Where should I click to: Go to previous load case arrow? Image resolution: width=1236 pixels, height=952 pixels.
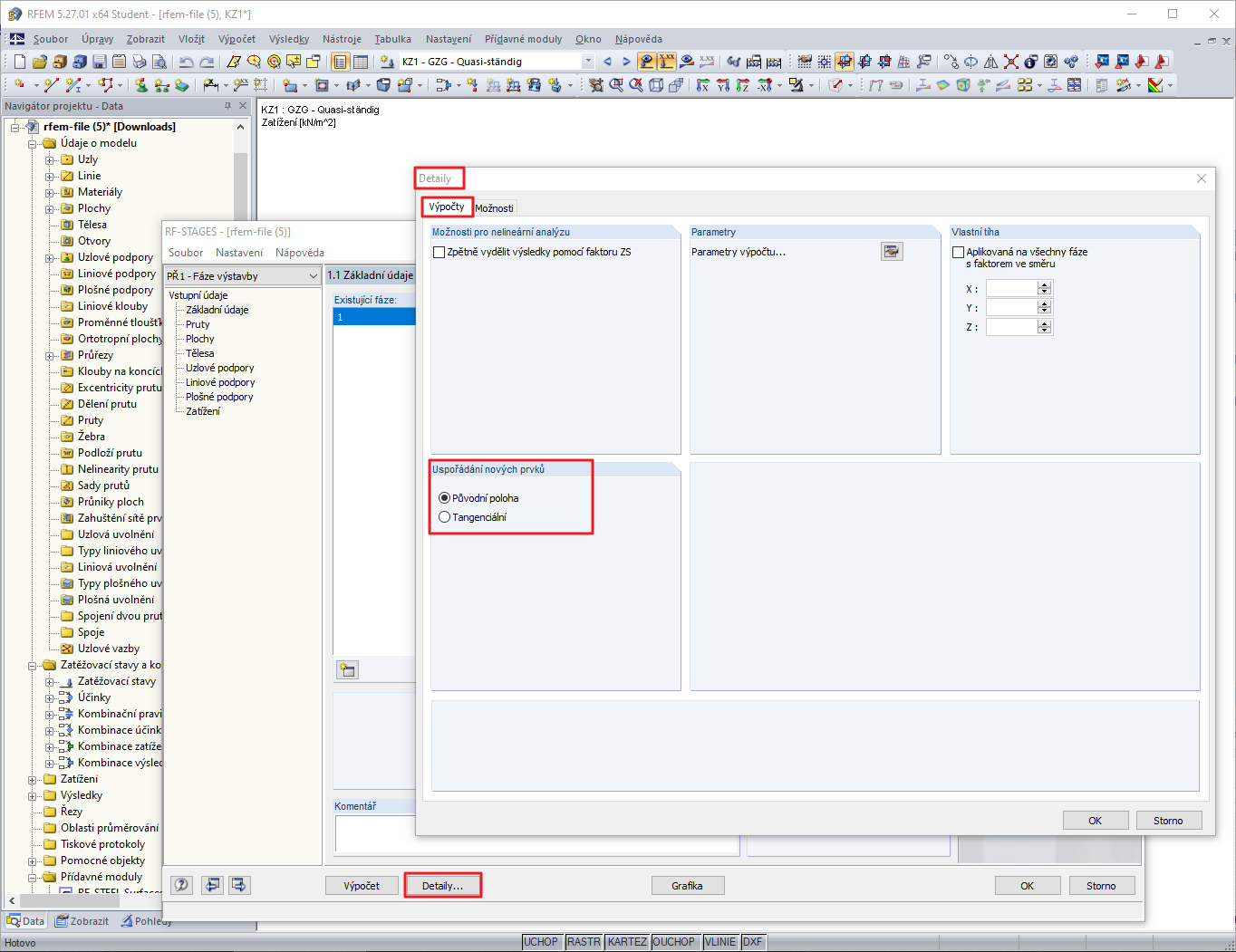607,62
